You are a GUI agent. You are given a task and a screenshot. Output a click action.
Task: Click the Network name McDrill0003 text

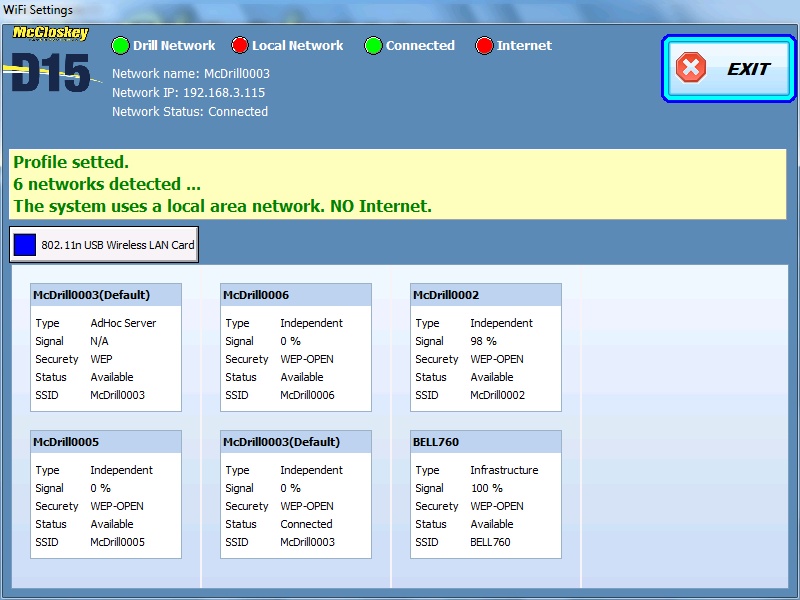tap(191, 74)
